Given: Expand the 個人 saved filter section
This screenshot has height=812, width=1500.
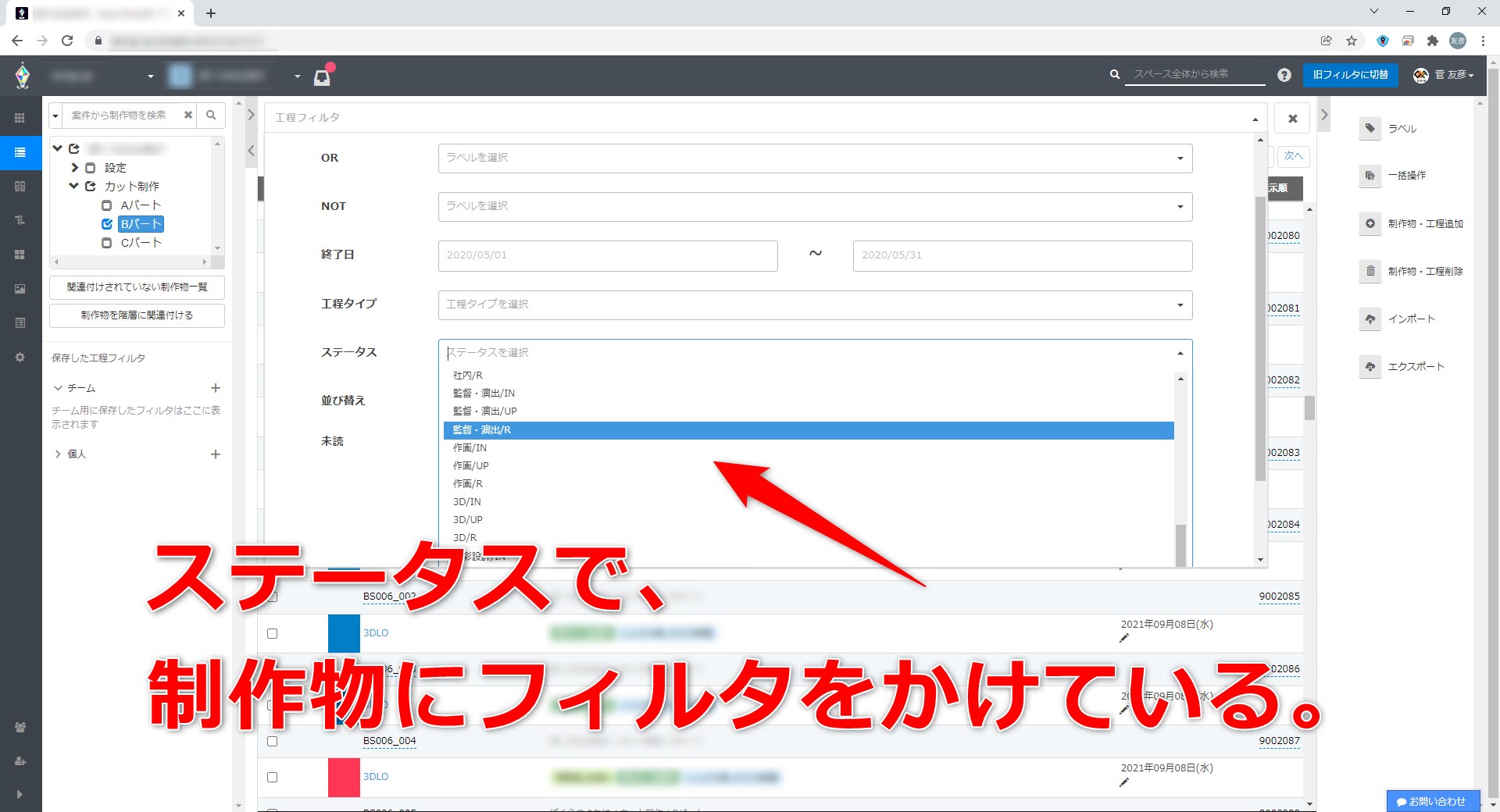Looking at the screenshot, I should (x=58, y=454).
